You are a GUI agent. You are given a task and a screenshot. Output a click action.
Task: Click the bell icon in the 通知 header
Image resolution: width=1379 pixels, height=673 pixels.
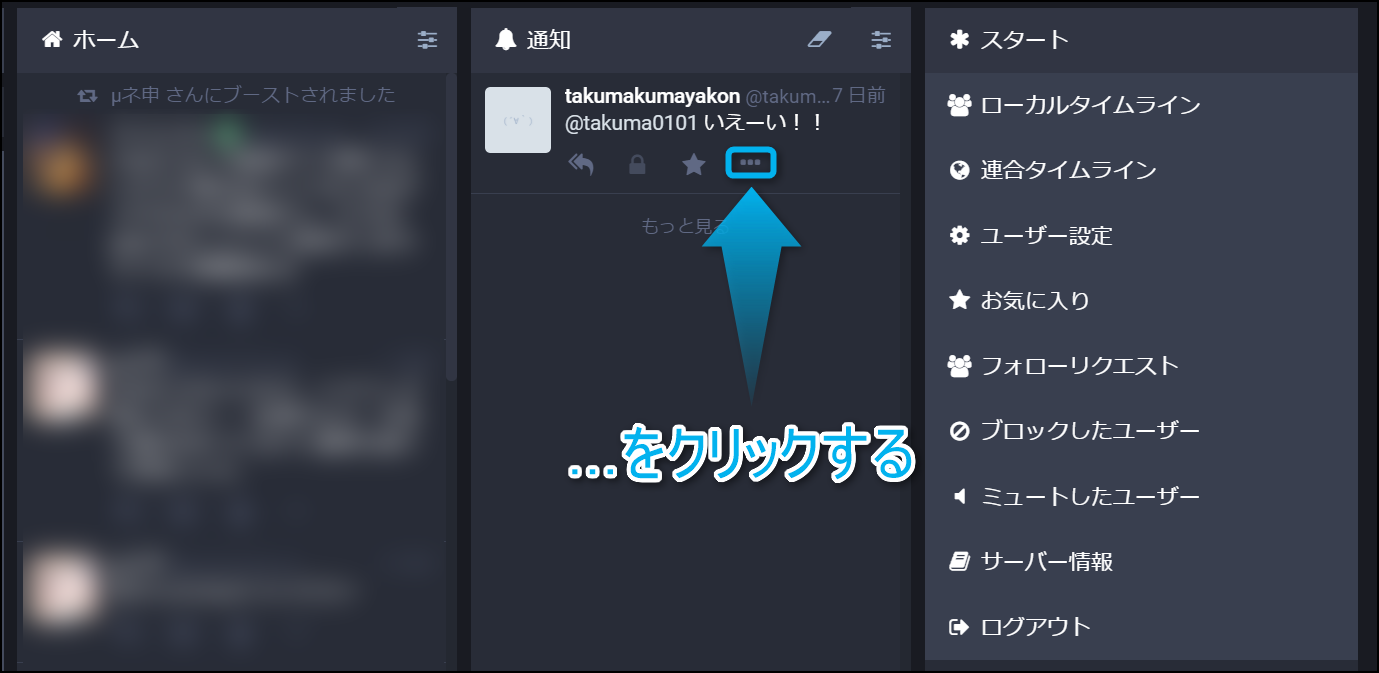(x=506, y=40)
